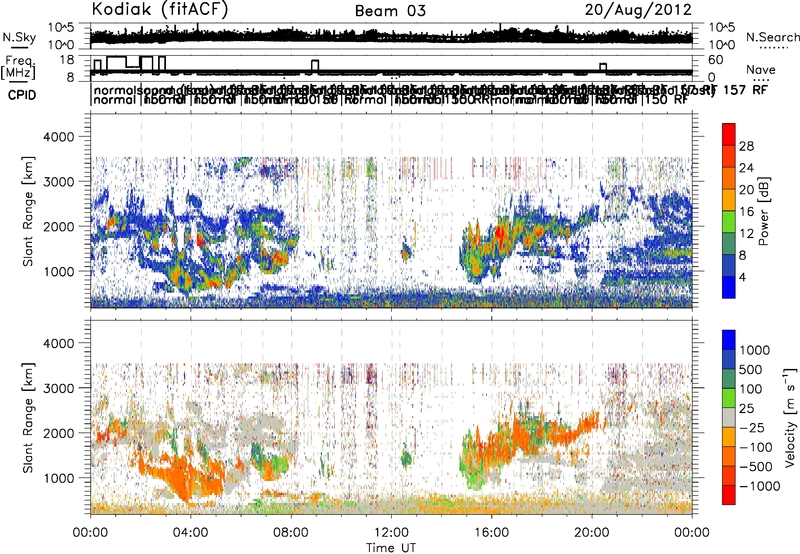
Task: Click the "Power [dB]" colorbar title
Action: click(x=763, y=211)
